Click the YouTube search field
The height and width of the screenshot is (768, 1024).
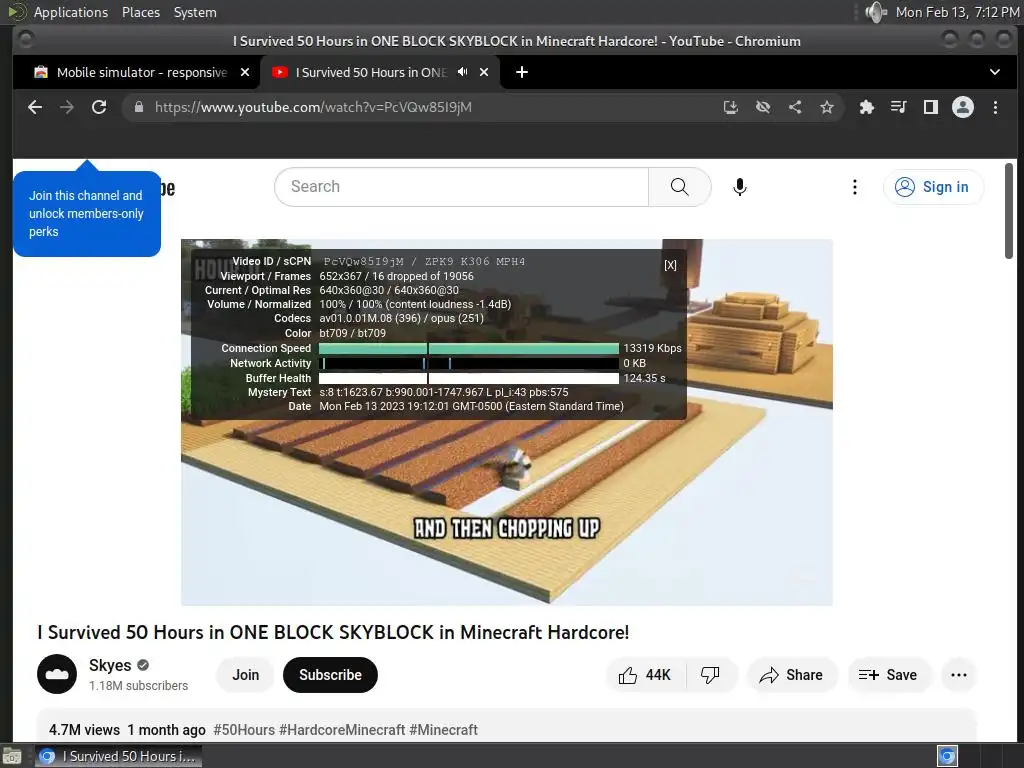[462, 187]
